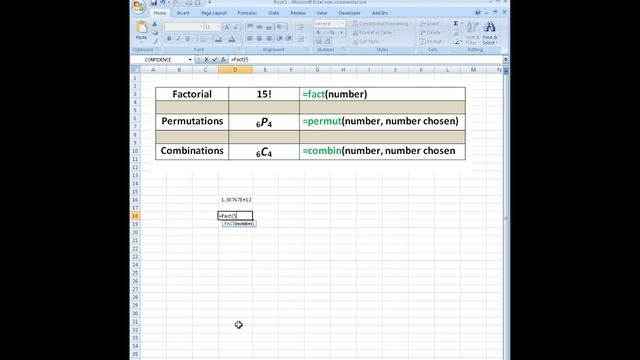Switch to the Data tab
Screen dimensions: 640x360
[x=274, y=13]
